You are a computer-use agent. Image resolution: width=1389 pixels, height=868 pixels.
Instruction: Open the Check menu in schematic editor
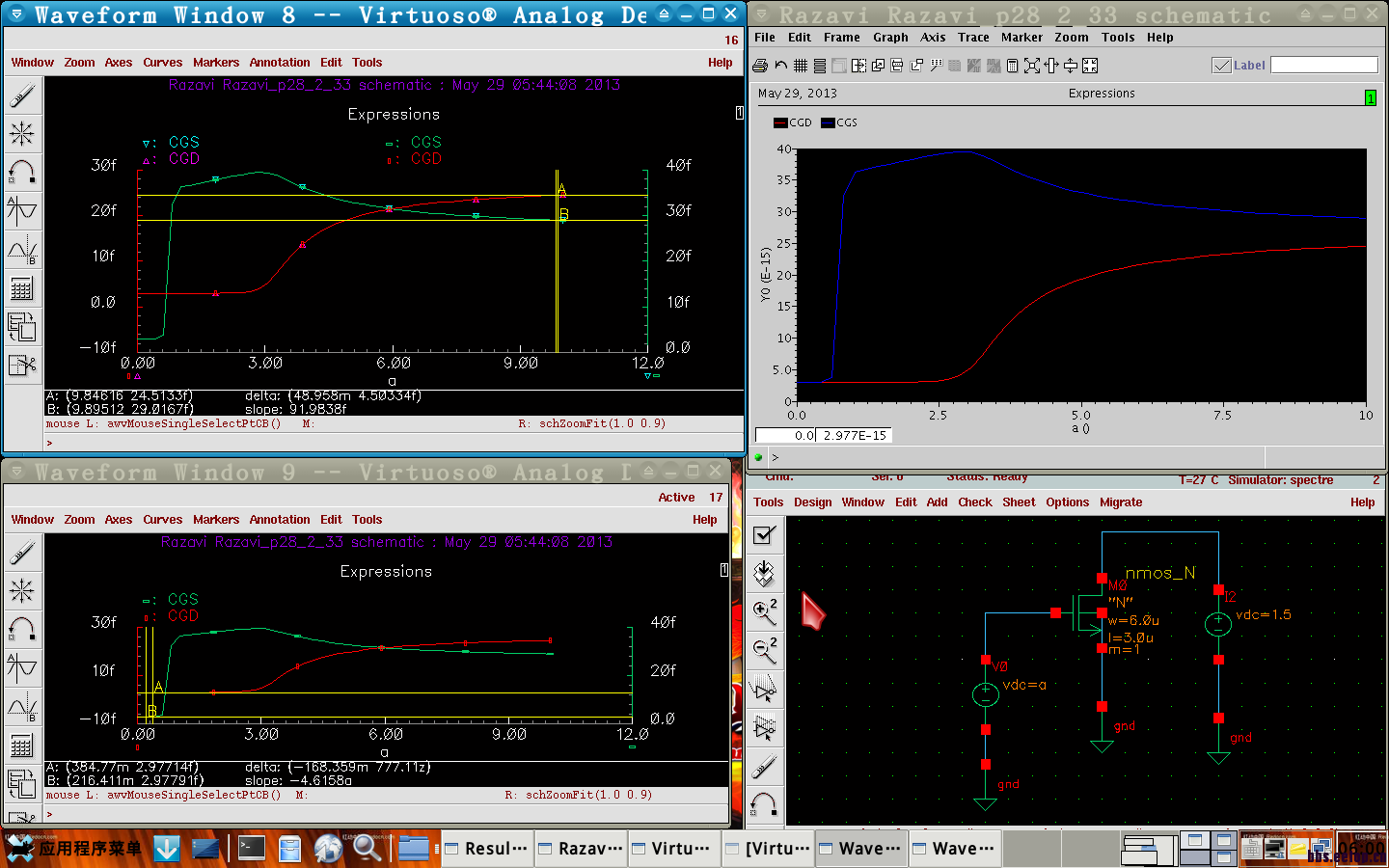point(974,502)
